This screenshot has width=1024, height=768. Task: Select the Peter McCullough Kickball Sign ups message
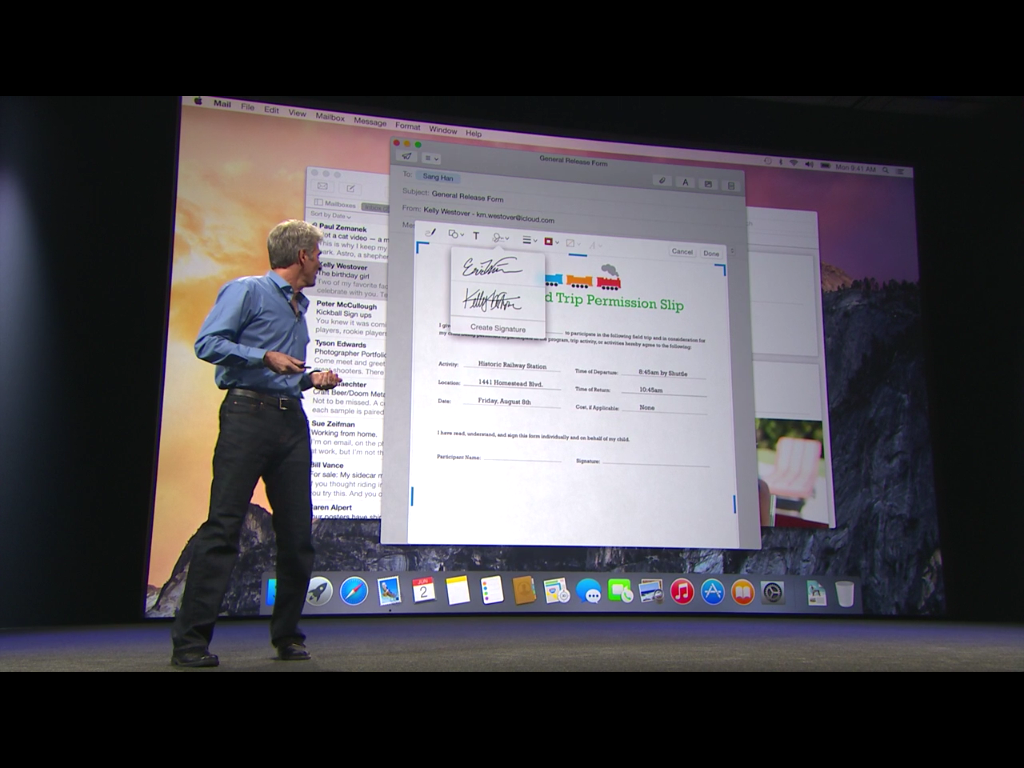(350, 318)
